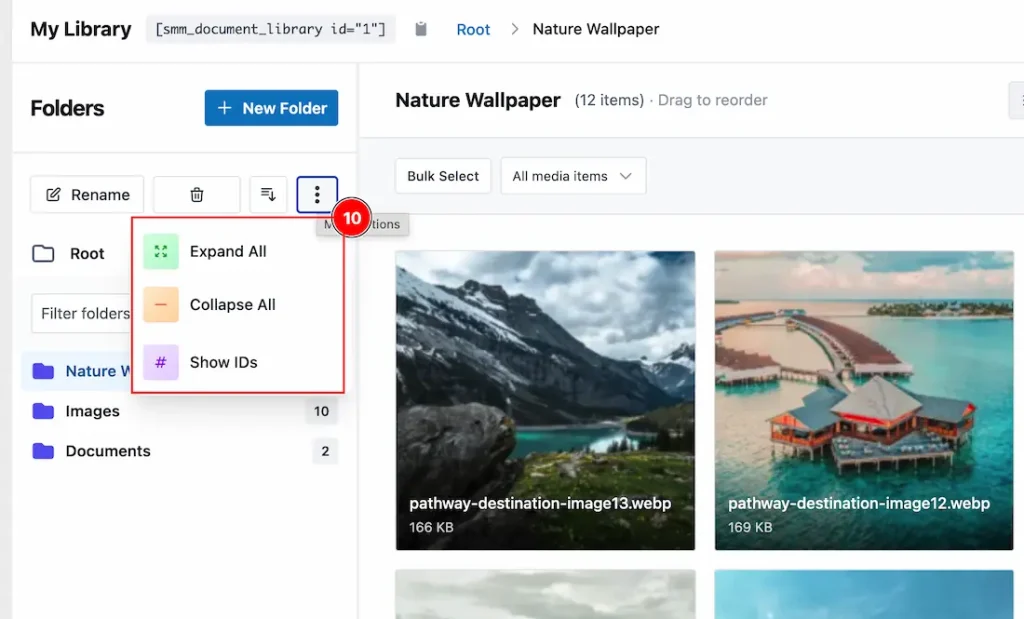The image size is (1024, 619).
Task: Click the orange Collapse All icon
Action: pos(161,304)
